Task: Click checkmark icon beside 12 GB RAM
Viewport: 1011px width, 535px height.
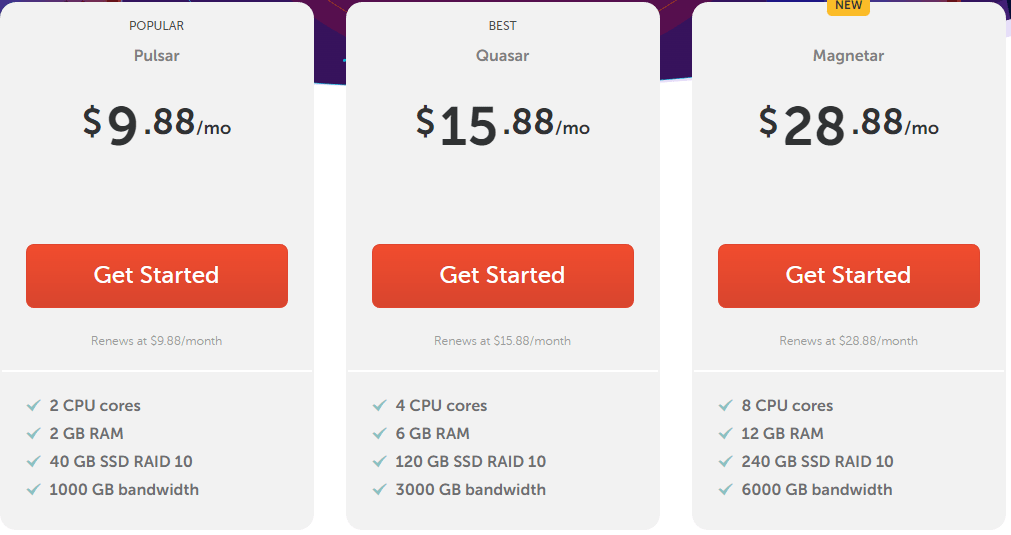Action: (x=725, y=433)
